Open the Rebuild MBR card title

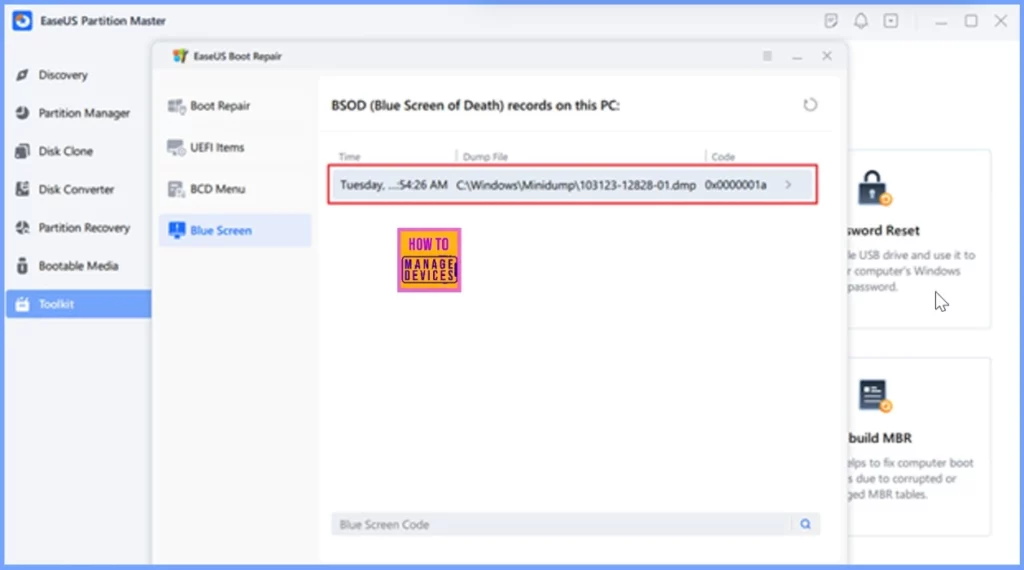880,438
